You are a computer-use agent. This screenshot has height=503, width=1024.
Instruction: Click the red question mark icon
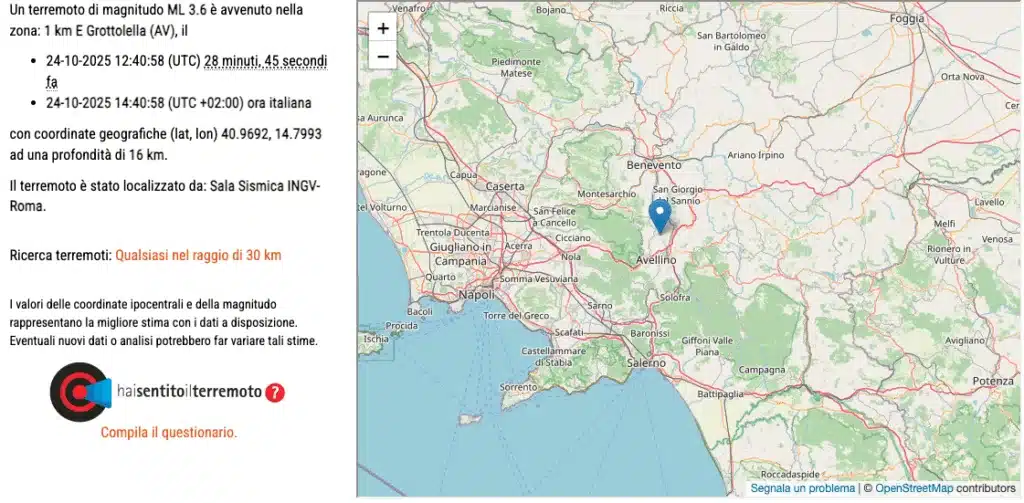275,393
